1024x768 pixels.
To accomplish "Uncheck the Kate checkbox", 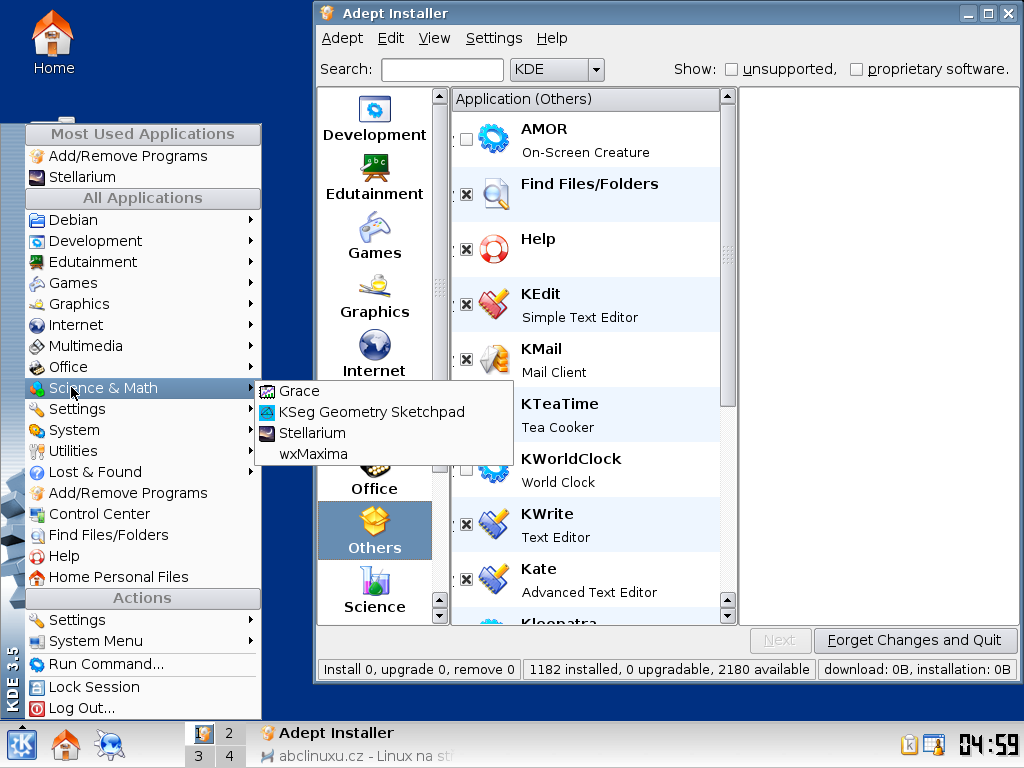I will [466, 579].
